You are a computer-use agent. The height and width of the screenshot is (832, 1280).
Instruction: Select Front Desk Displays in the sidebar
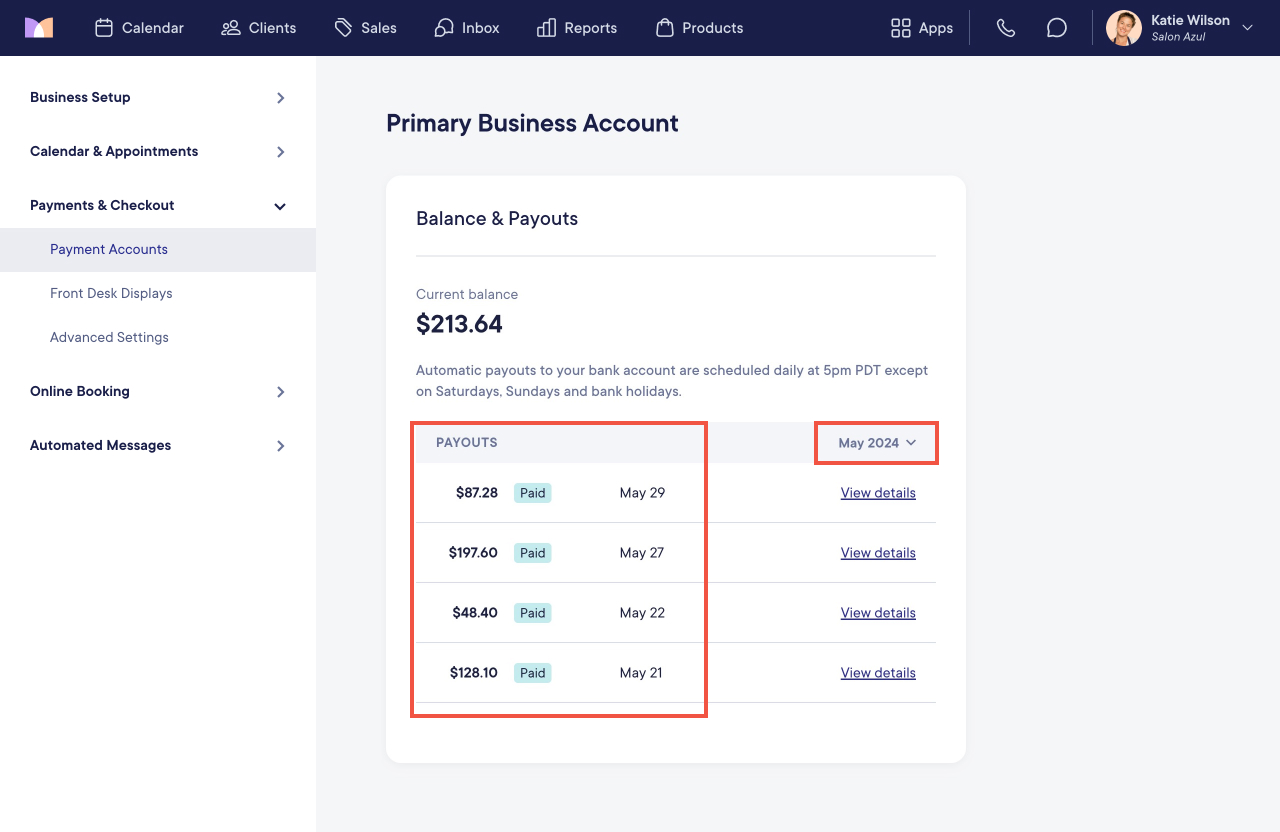(111, 293)
